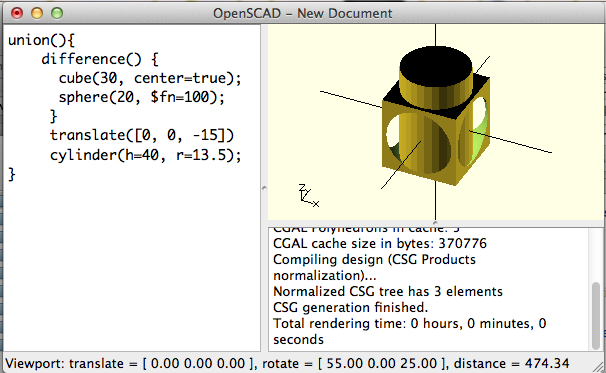Place cursor on 'union(){' line
Image resolution: width=606 pixels, height=373 pixels.
(41, 40)
